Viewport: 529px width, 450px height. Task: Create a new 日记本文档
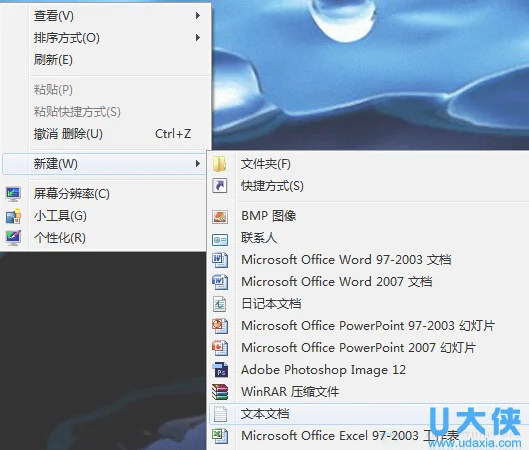click(x=369, y=304)
